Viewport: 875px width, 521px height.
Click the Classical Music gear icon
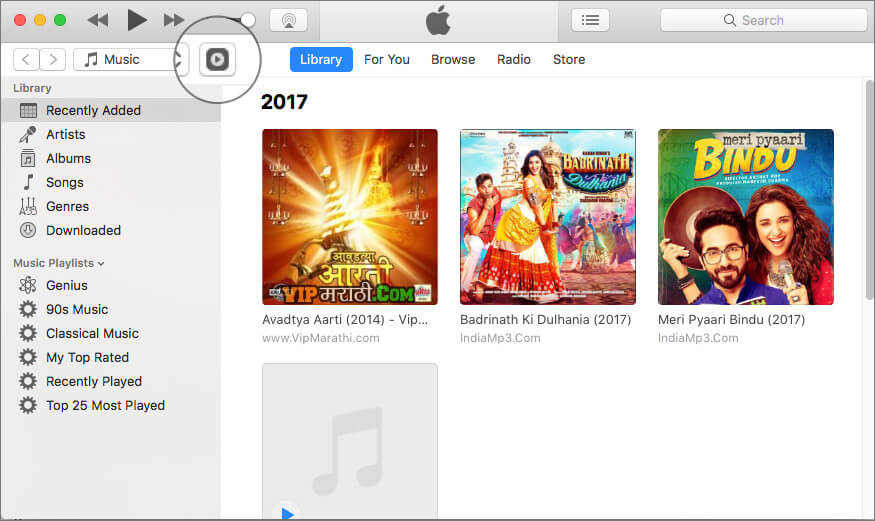pos(28,334)
